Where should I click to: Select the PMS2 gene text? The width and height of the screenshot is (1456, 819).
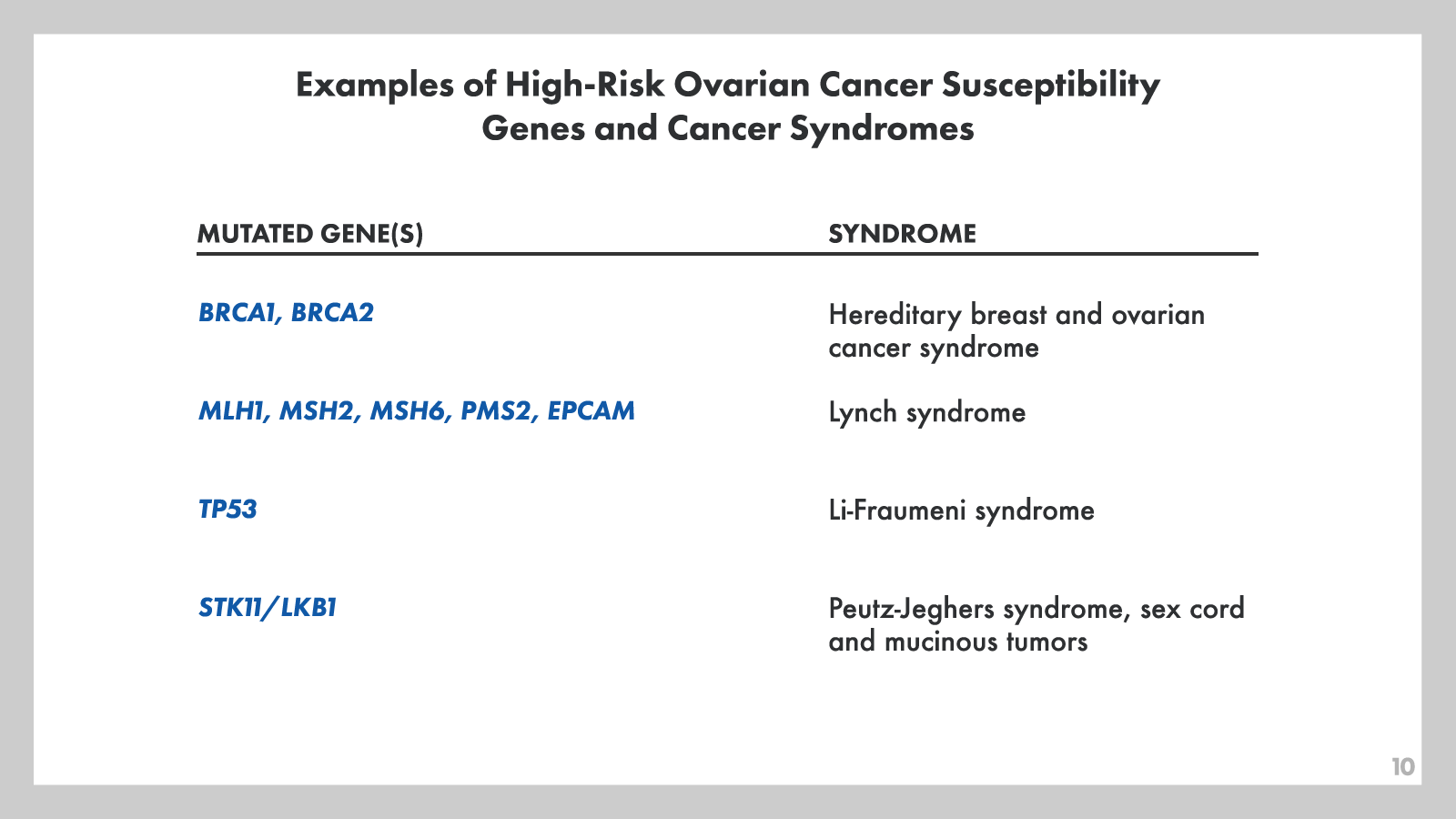click(496, 411)
